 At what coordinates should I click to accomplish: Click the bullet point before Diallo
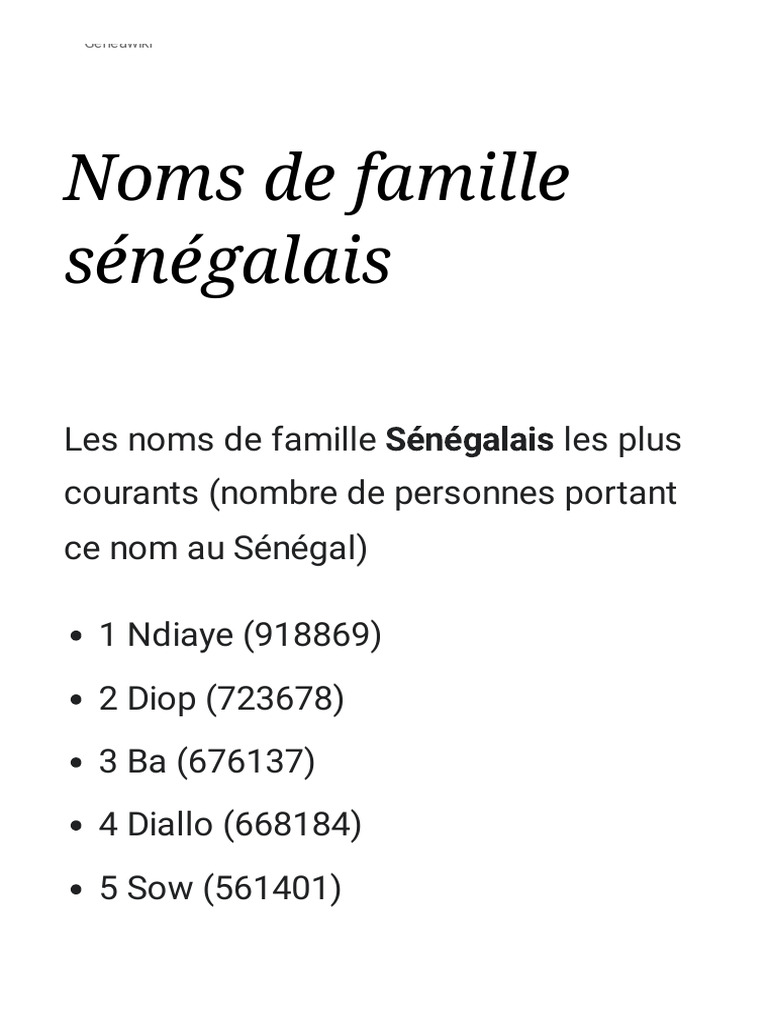[77, 826]
